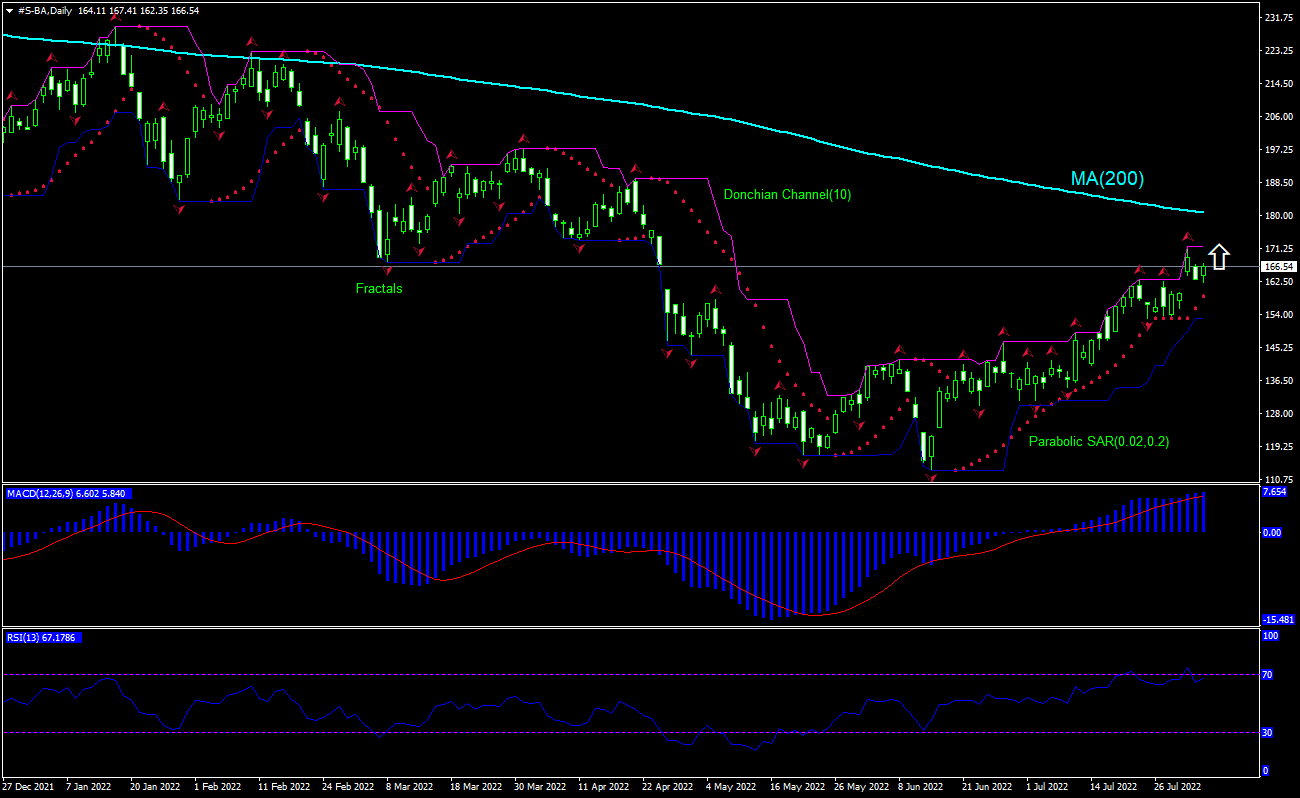Open the dropdown triangle beside #S-BA,Daily
The width and height of the screenshot is (1300, 798).
[x=9, y=10]
